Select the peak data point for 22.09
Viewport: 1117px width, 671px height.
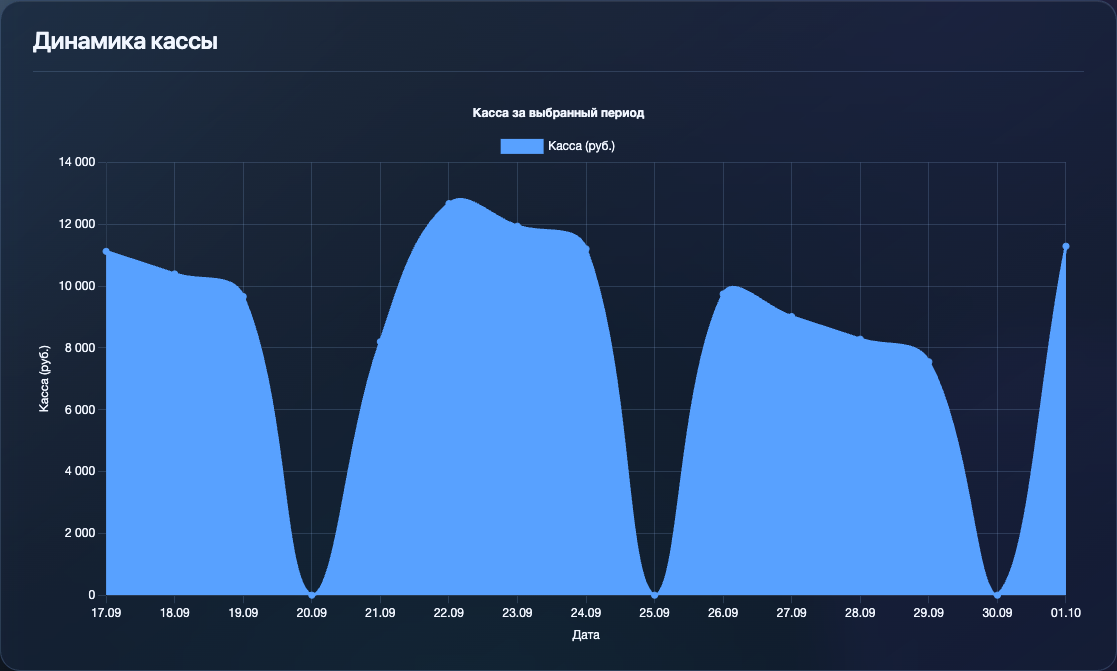coord(449,203)
